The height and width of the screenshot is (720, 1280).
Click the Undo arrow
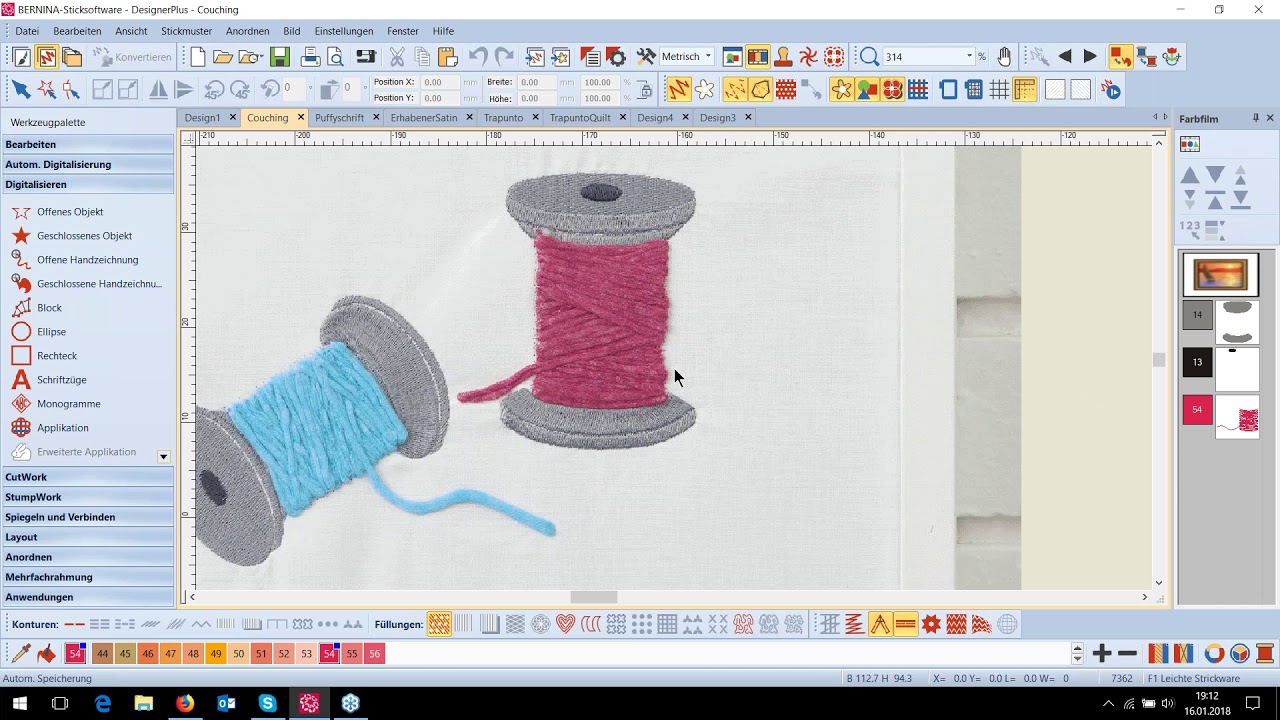478,57
